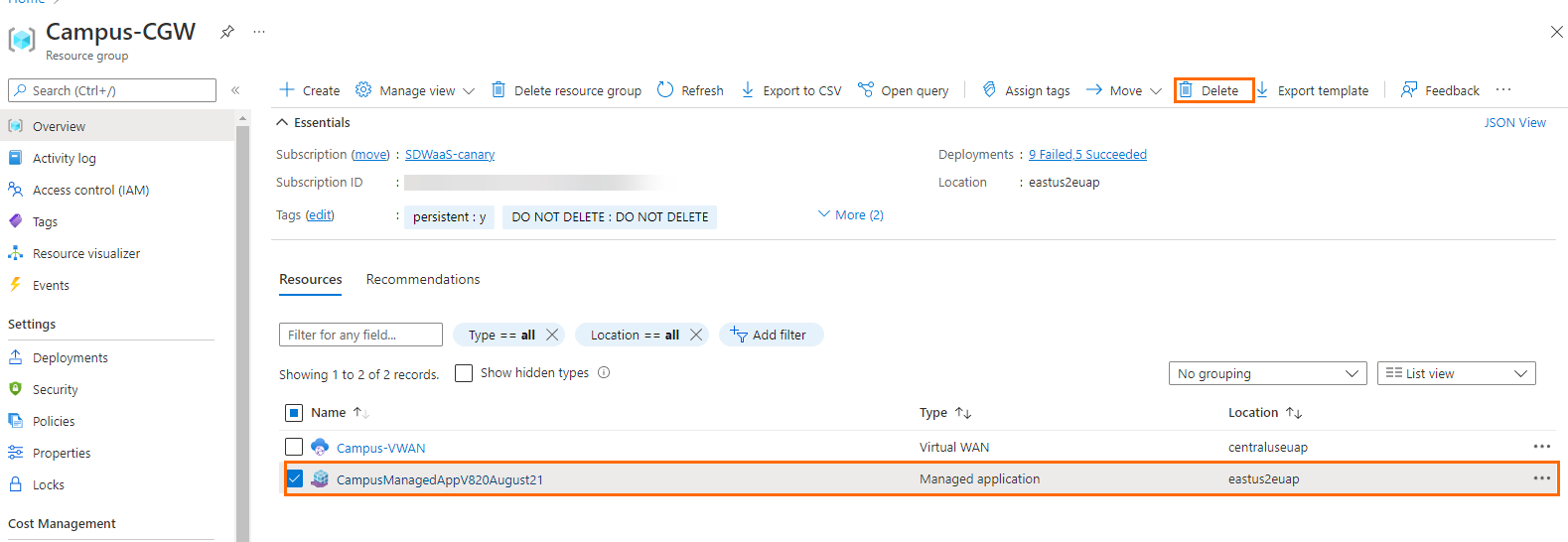The height and width of the screenshot is (542, 1568).
Task: Open the SDWaaS-canary subscription link
Action: pos(450,154)
